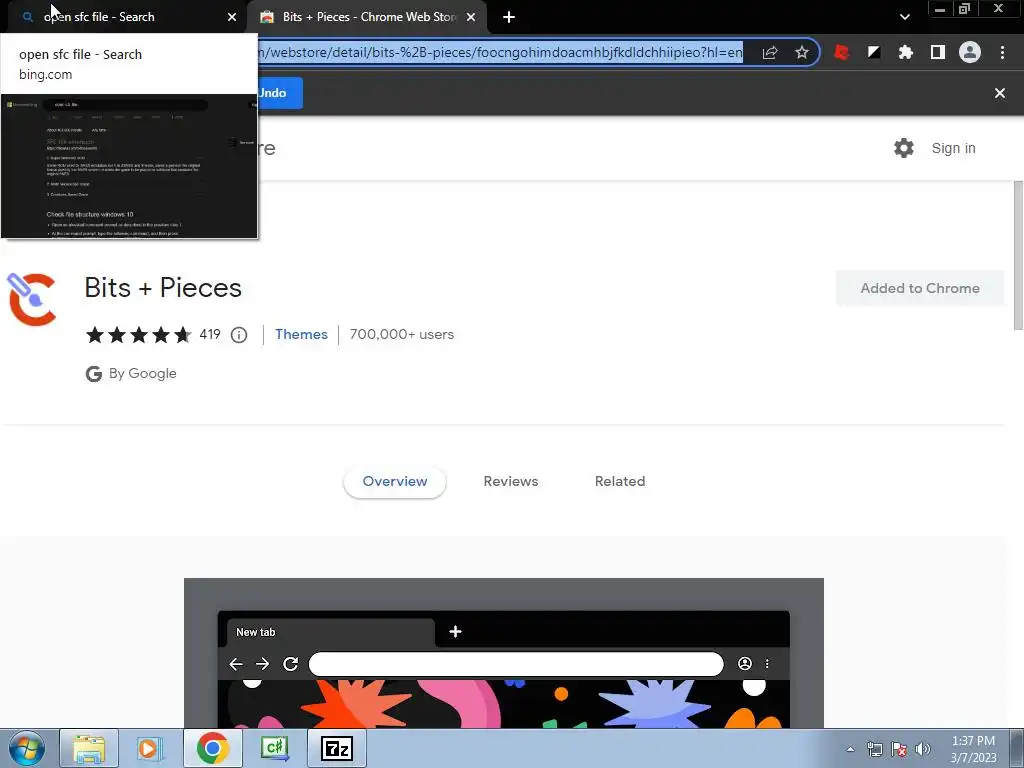Share this page icon in address bar
Viewport: 1024px width, 768px height.
pyautogui.click(x=770, y=52)
